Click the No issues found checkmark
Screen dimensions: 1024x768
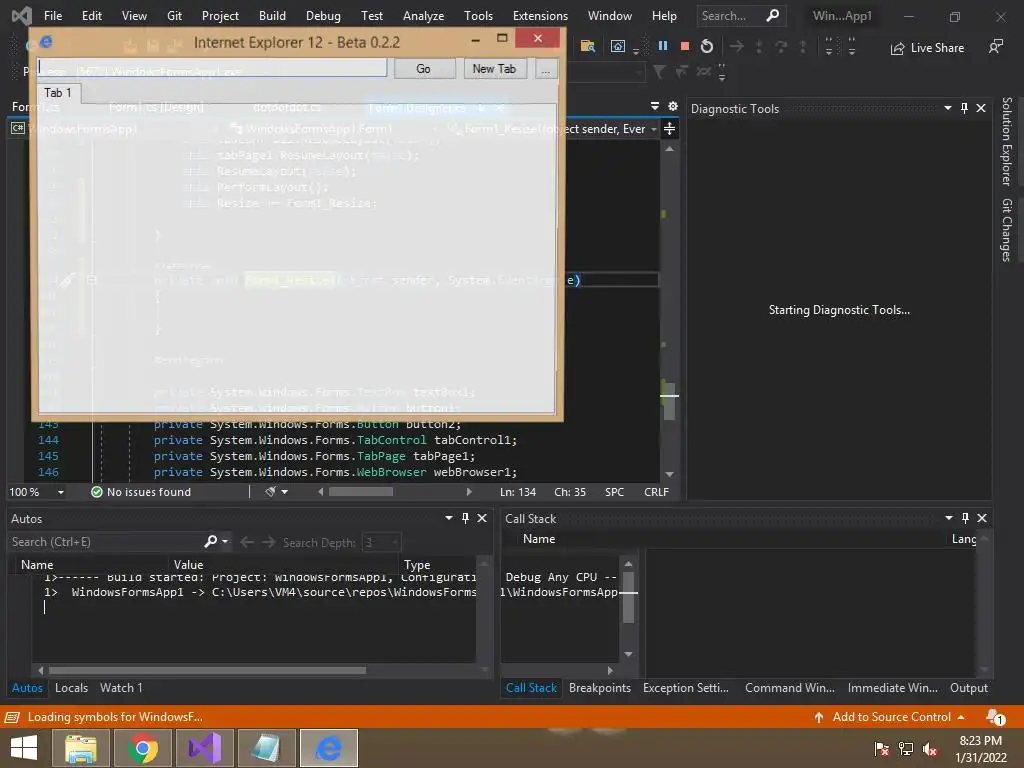click(x=97, y=492)
